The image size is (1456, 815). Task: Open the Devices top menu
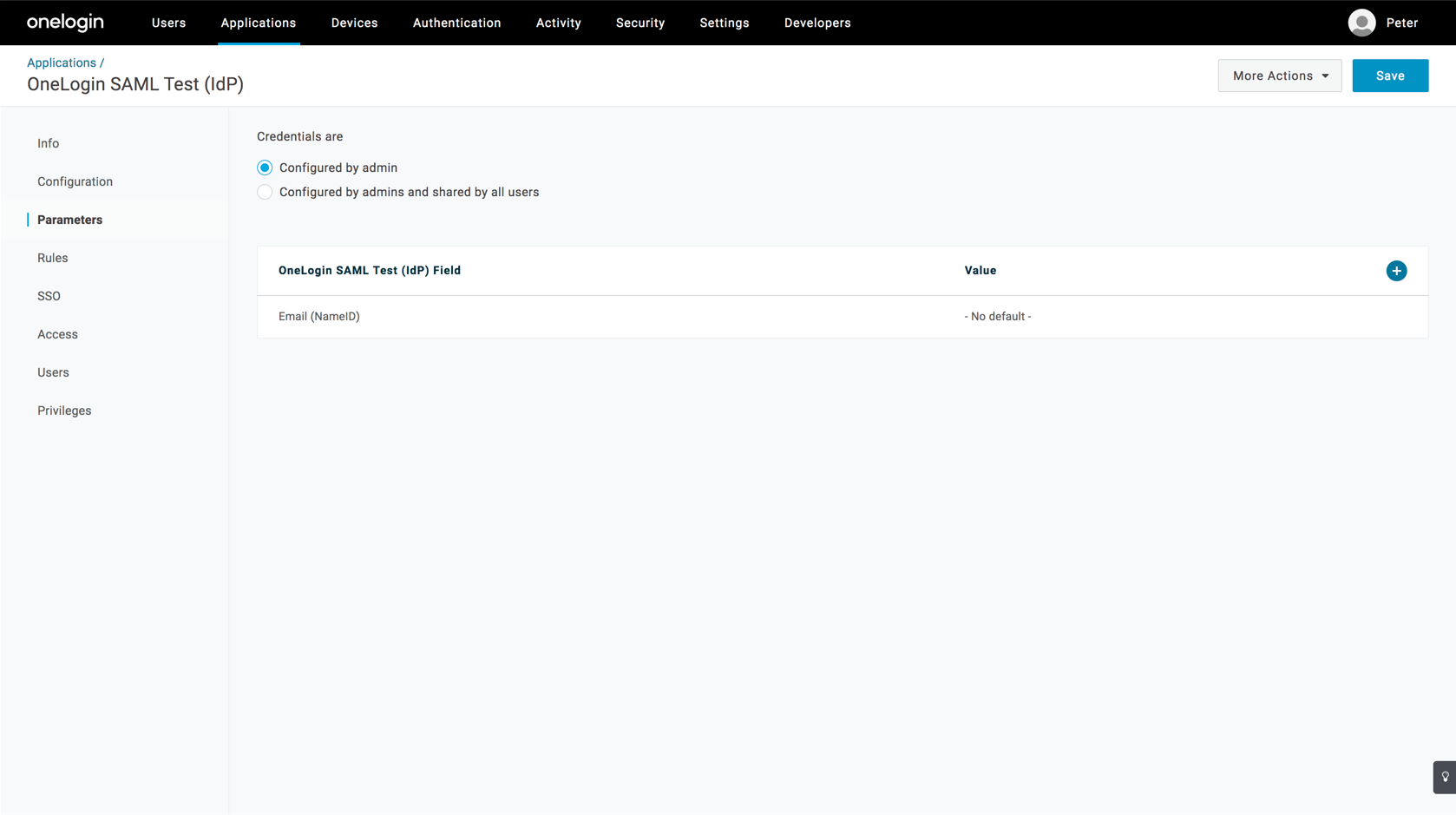pyautogui.click(x=354, y=23)
